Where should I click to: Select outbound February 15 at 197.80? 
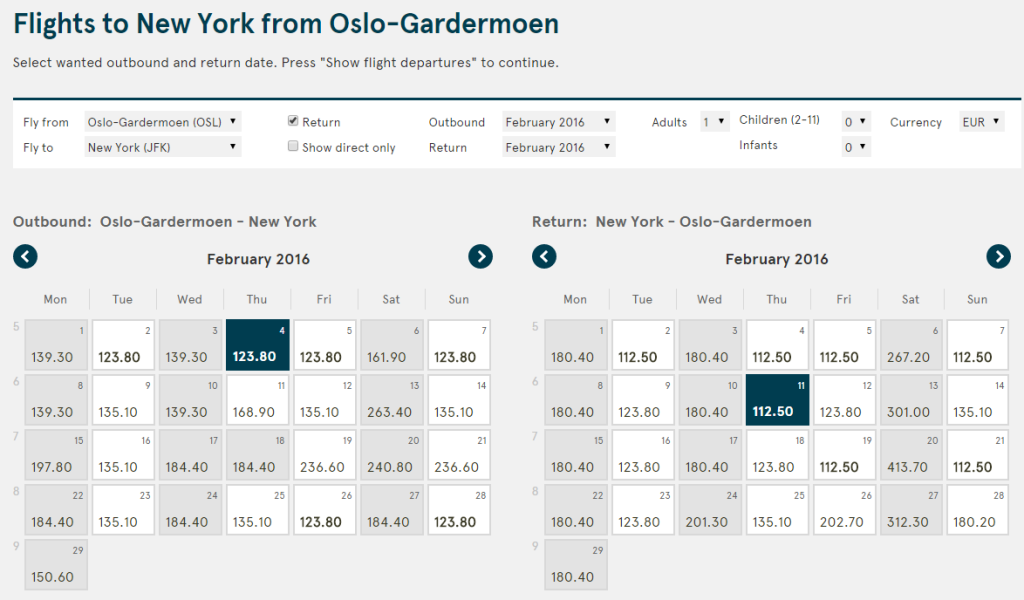(56, 454)
